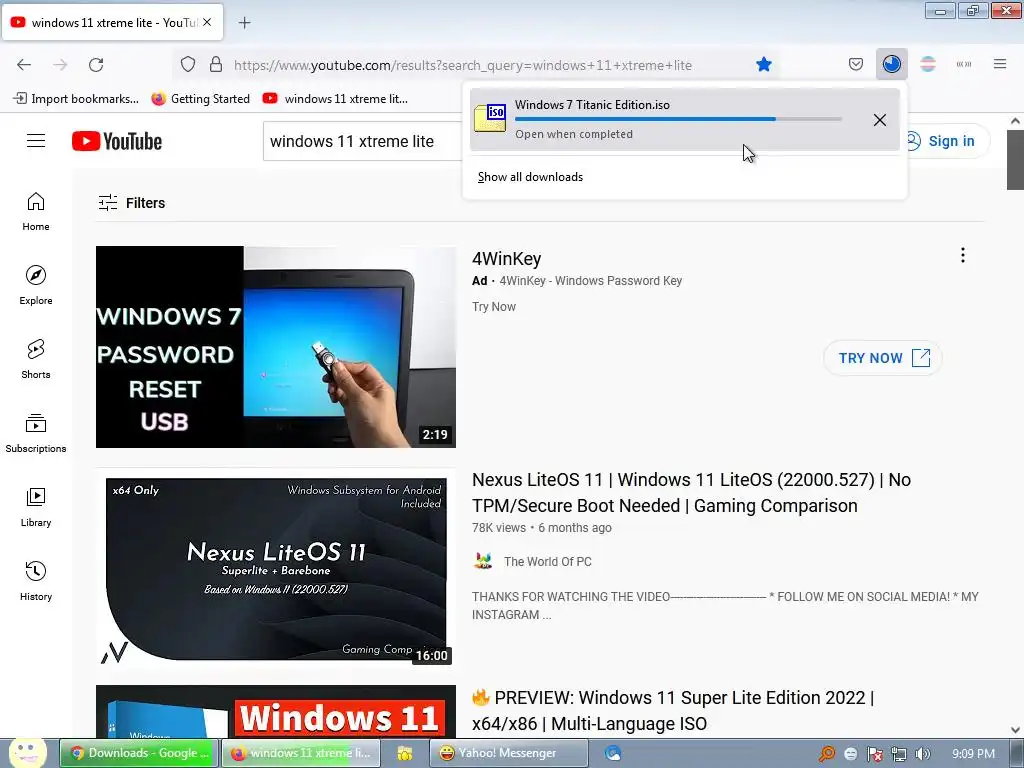Click Show all downloads
Image resolution: width=1024 pixels, height=768 pixels.
(530, 177)
